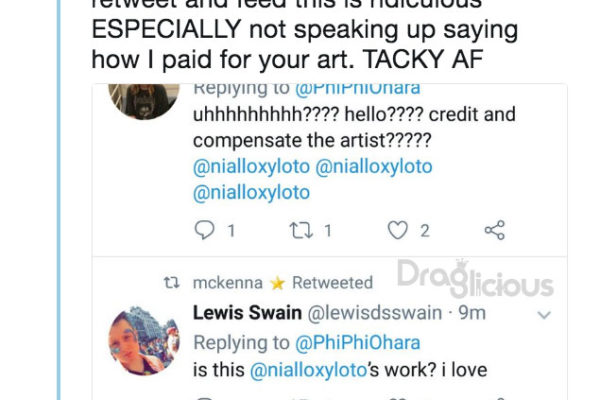Click the retweet arrows icon under the compensate tweet
The image size is (600, 400).
click(301, 230)
